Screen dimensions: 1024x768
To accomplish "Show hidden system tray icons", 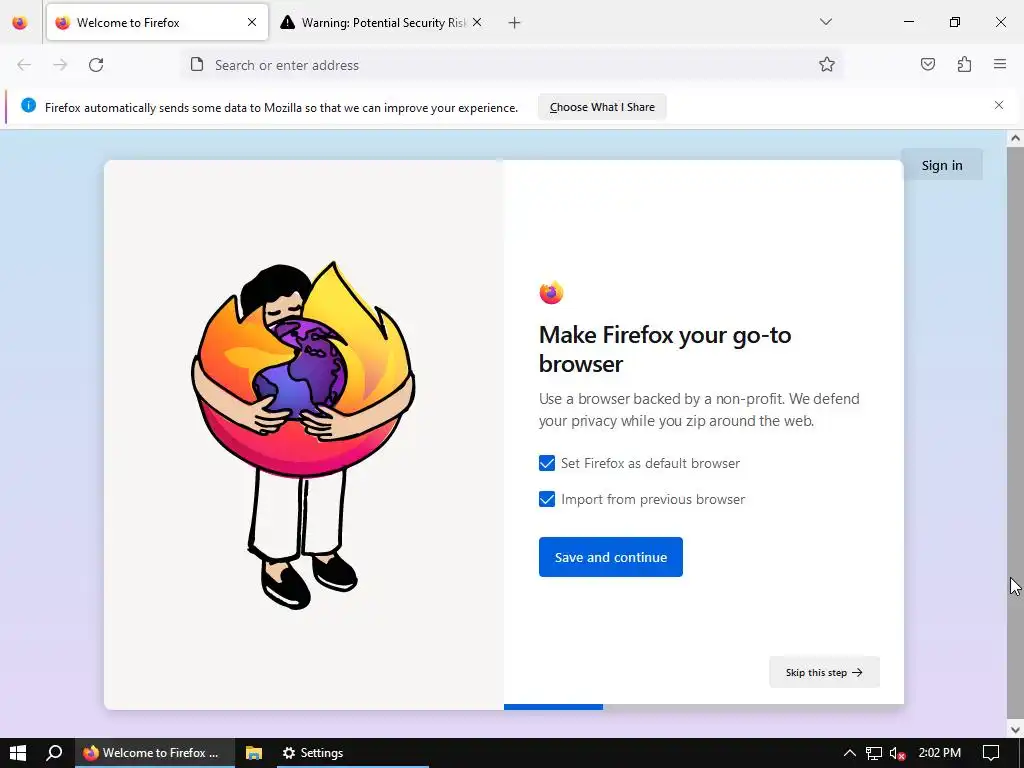I will point(849,753).
